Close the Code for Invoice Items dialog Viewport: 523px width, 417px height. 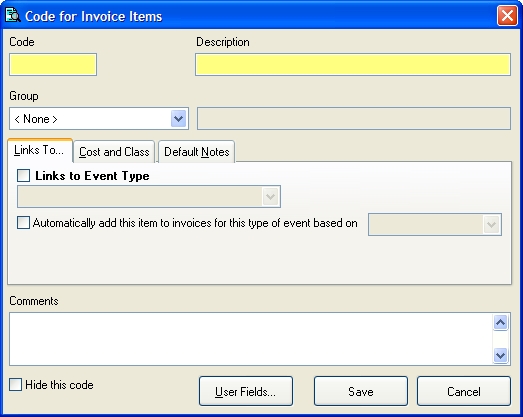click(507, 15)
